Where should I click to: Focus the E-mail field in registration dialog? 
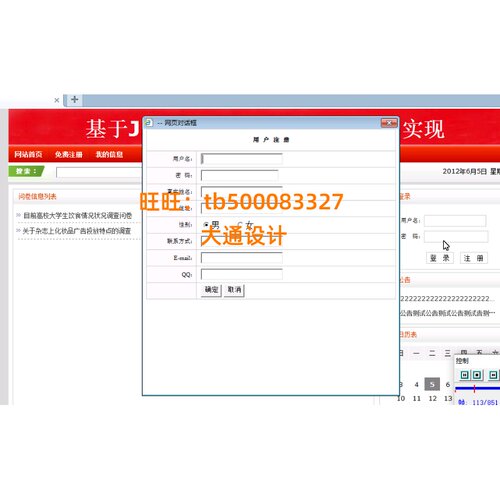pyautogui.click(x=242, y=258)
